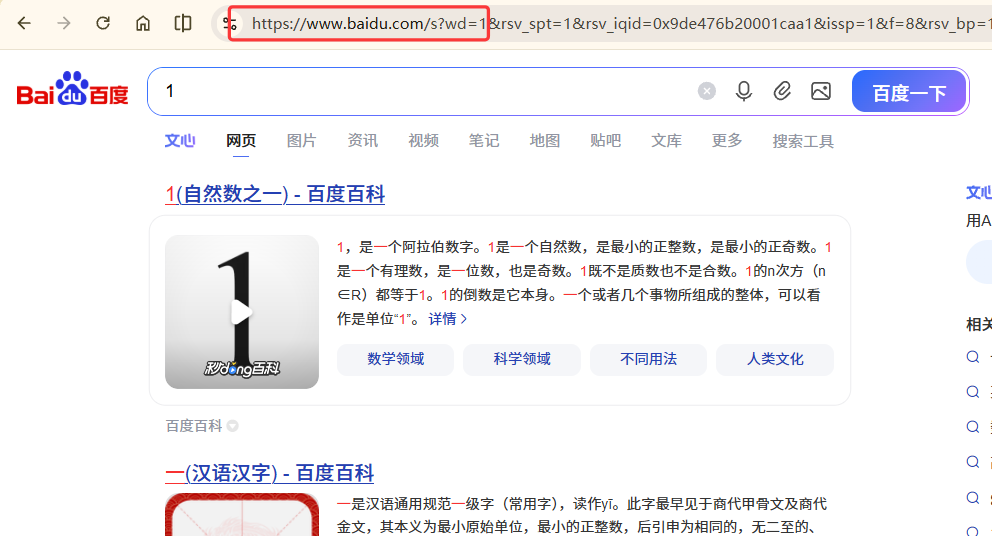This screenshot has height=536, width=992.
Task: Click the 科学领域 tag button
Action: coord(522,359)
